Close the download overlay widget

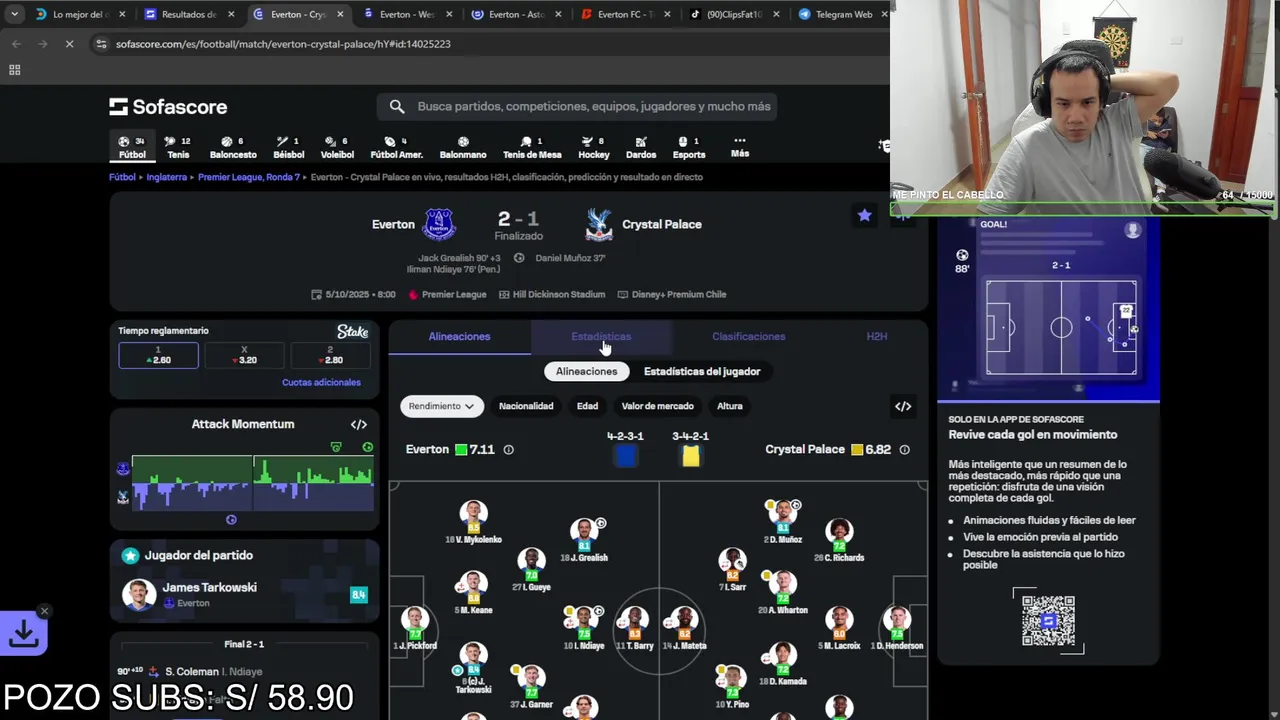click(44, 611)
